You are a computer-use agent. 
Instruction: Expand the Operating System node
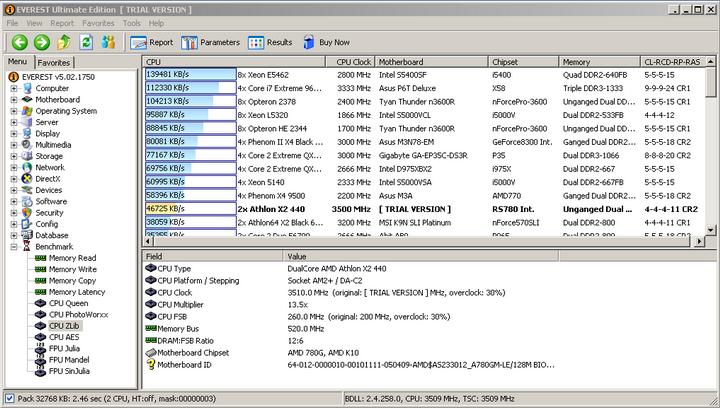point(14,111)
